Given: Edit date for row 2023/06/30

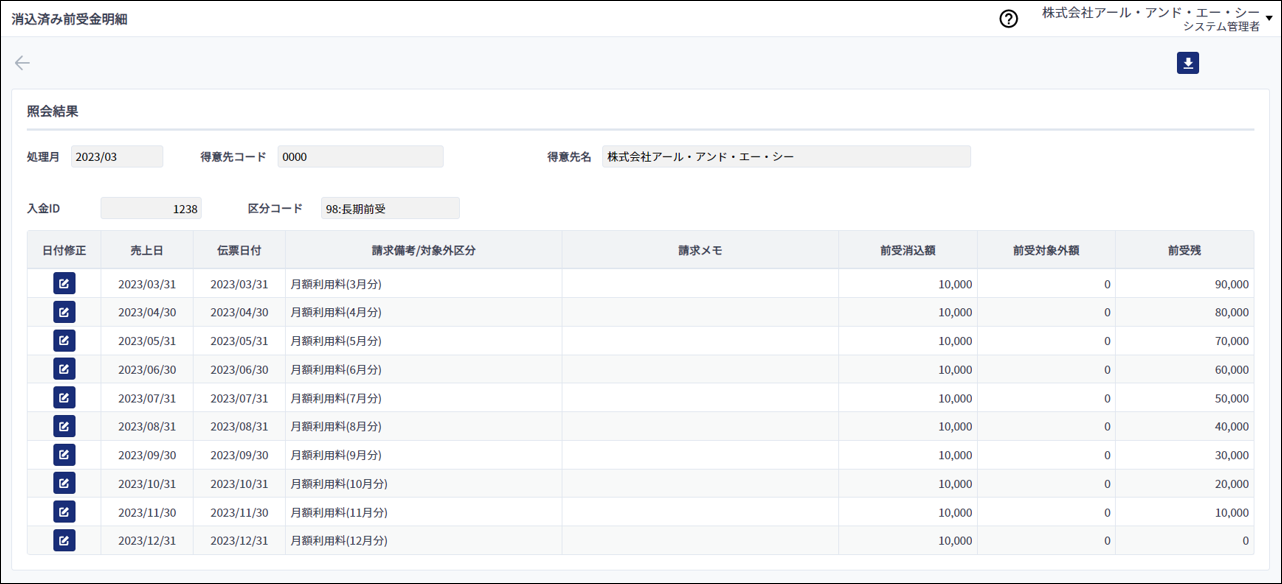Looking at the screenshot, I should 64,369.
